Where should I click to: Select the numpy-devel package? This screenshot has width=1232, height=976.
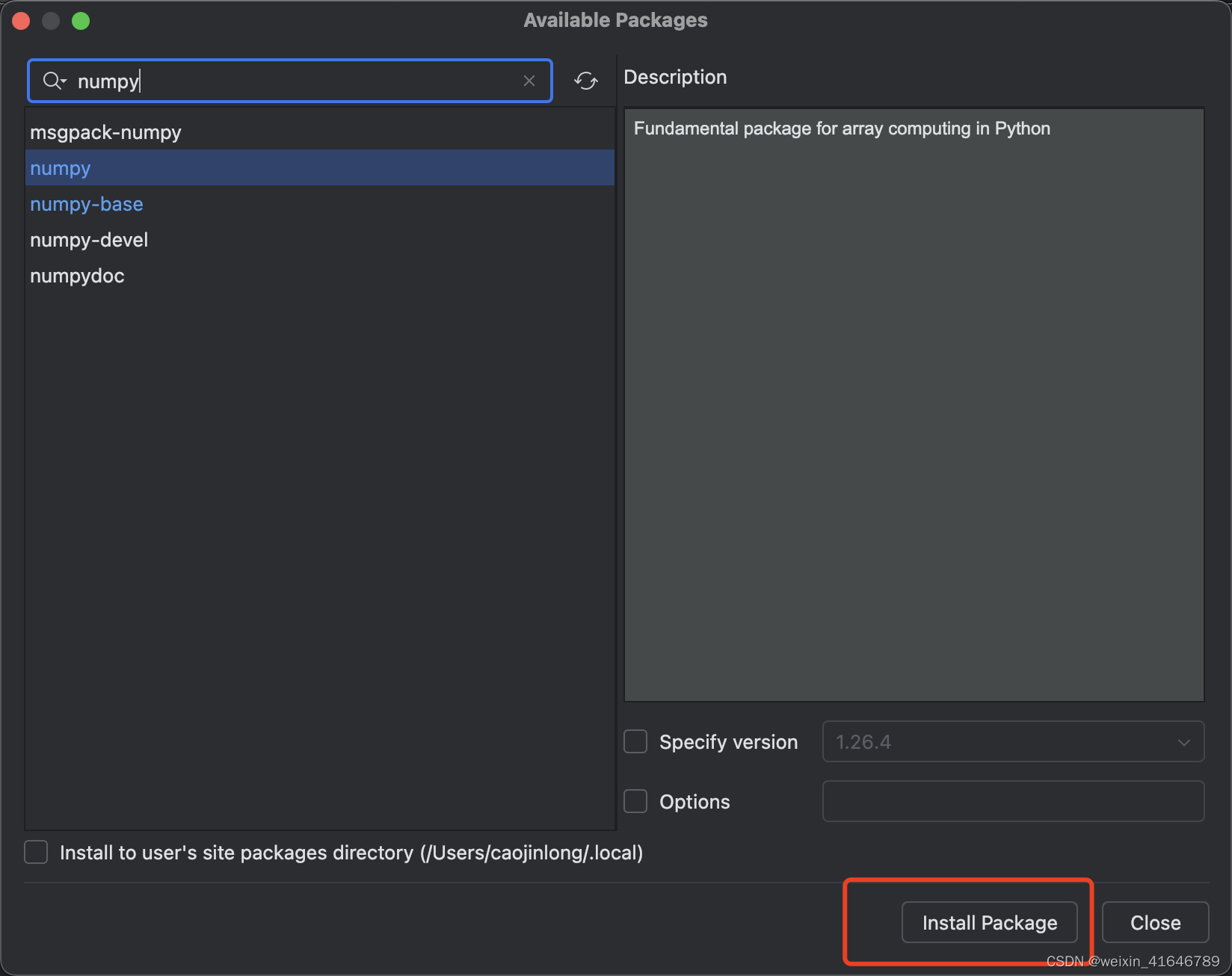pyautogui.click(x=89, y=239)
